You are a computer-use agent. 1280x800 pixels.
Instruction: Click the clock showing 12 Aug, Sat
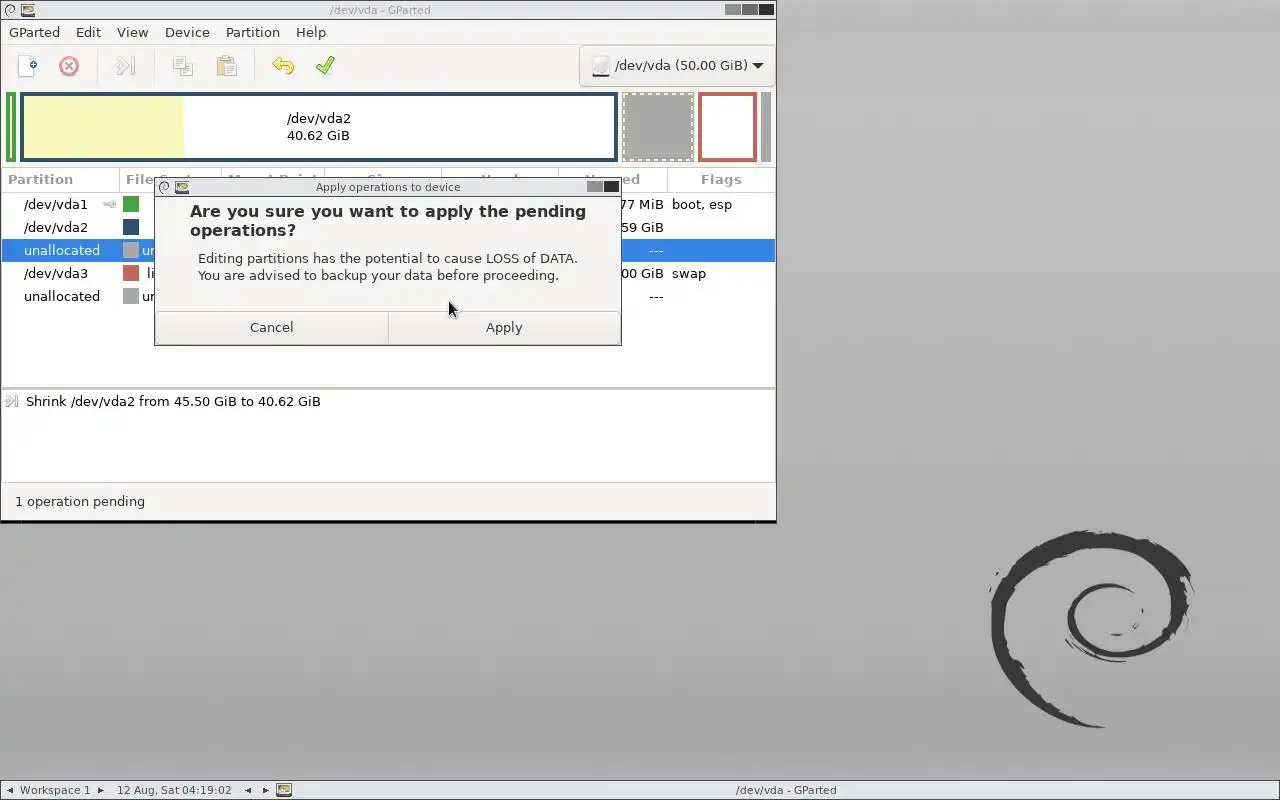(x=174, y=790)
